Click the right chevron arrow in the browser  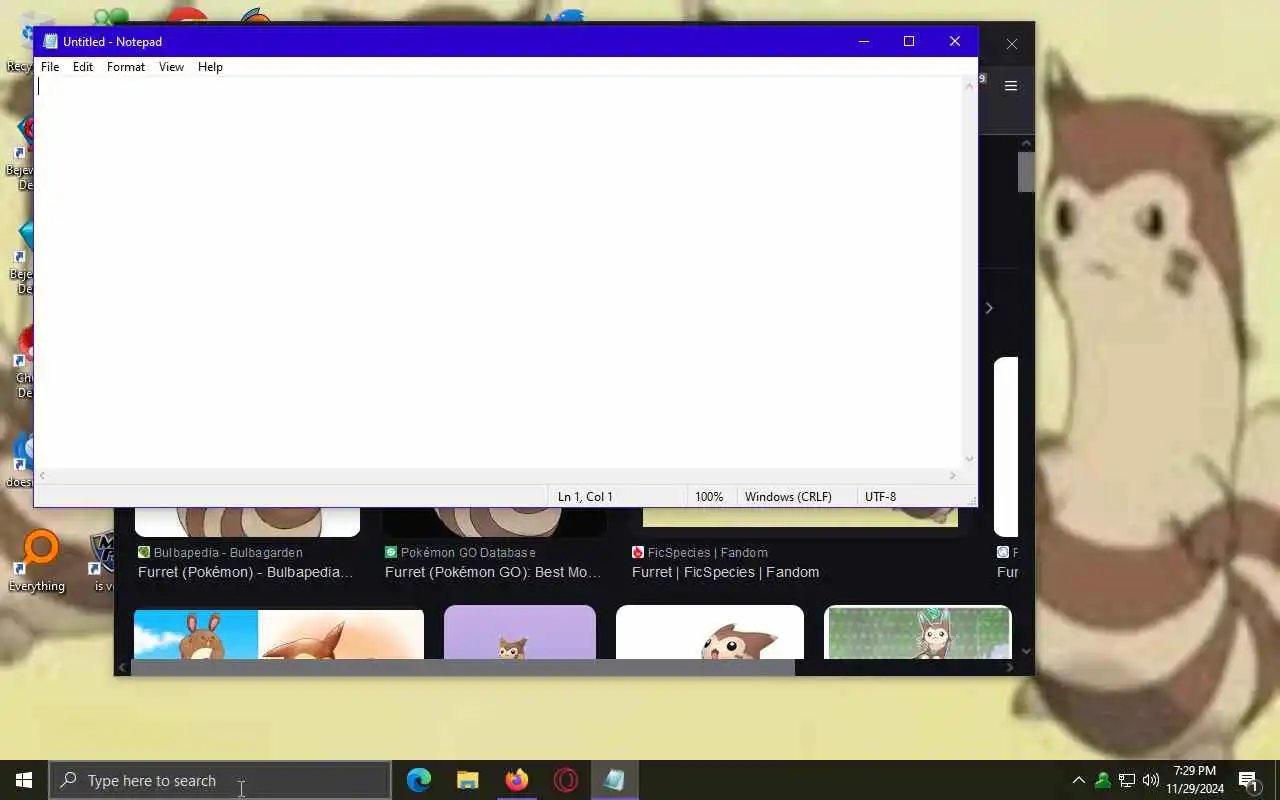pos(989,308)
